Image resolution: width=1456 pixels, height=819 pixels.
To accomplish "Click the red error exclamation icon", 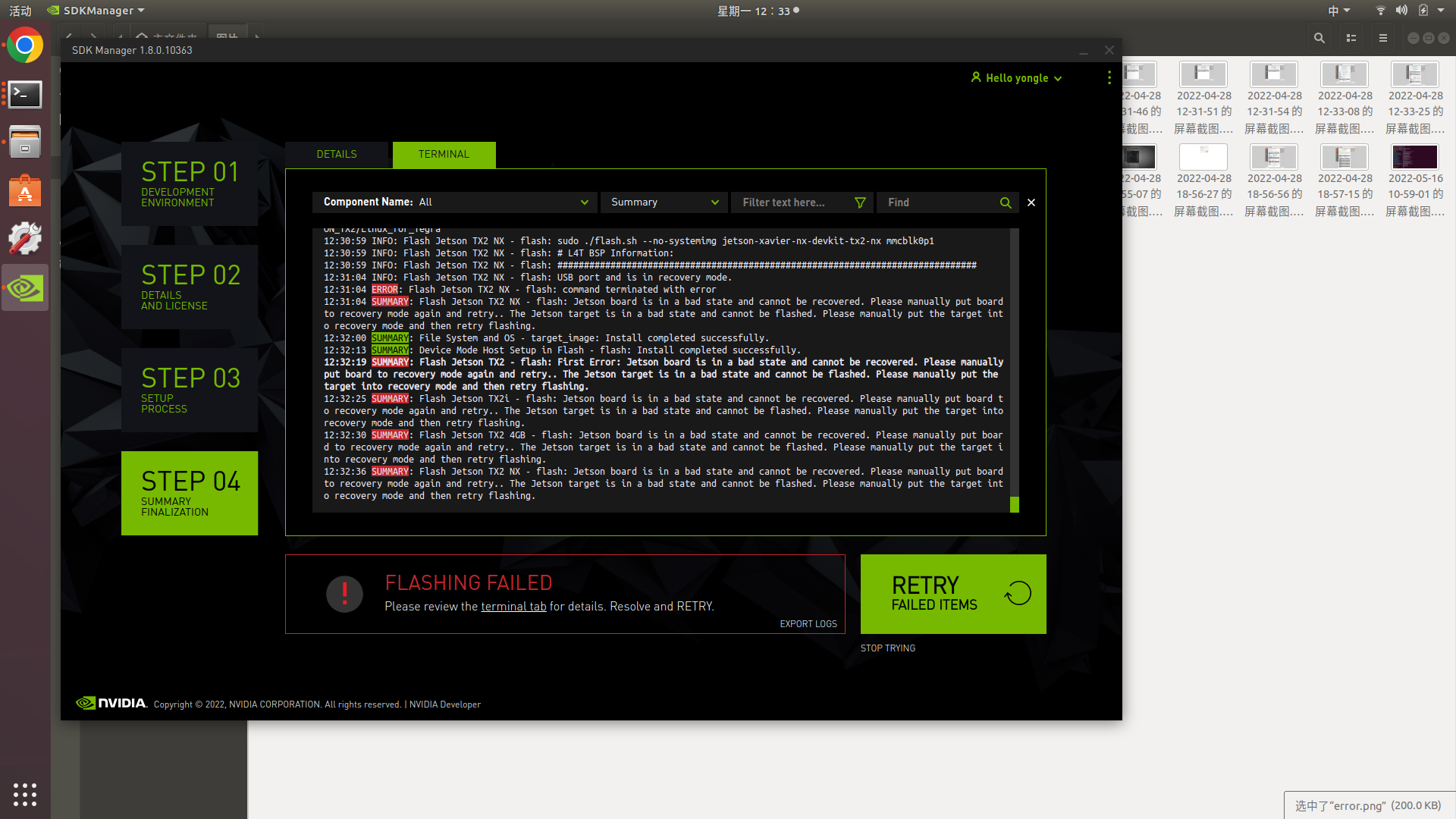I will point(344,594).
